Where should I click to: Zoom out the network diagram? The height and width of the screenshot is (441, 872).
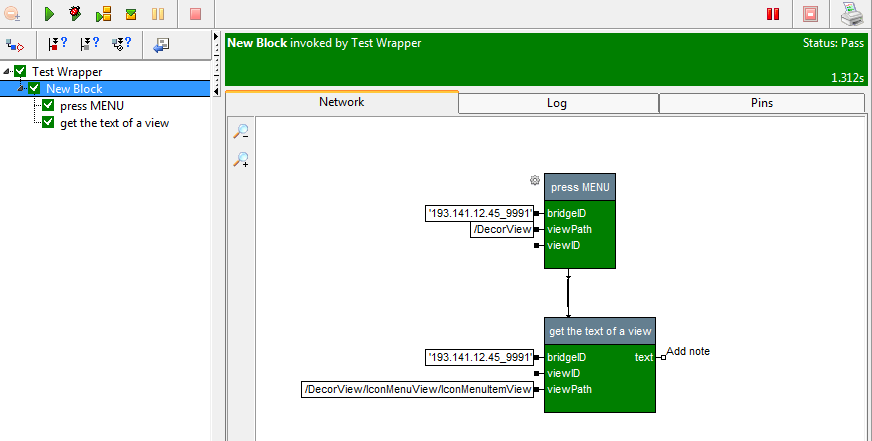[241, 132]
